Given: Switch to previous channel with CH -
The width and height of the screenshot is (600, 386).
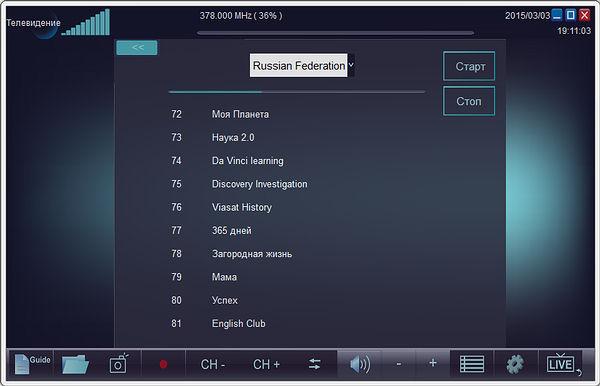Looking at the screenshot, I should coord(213,364).
